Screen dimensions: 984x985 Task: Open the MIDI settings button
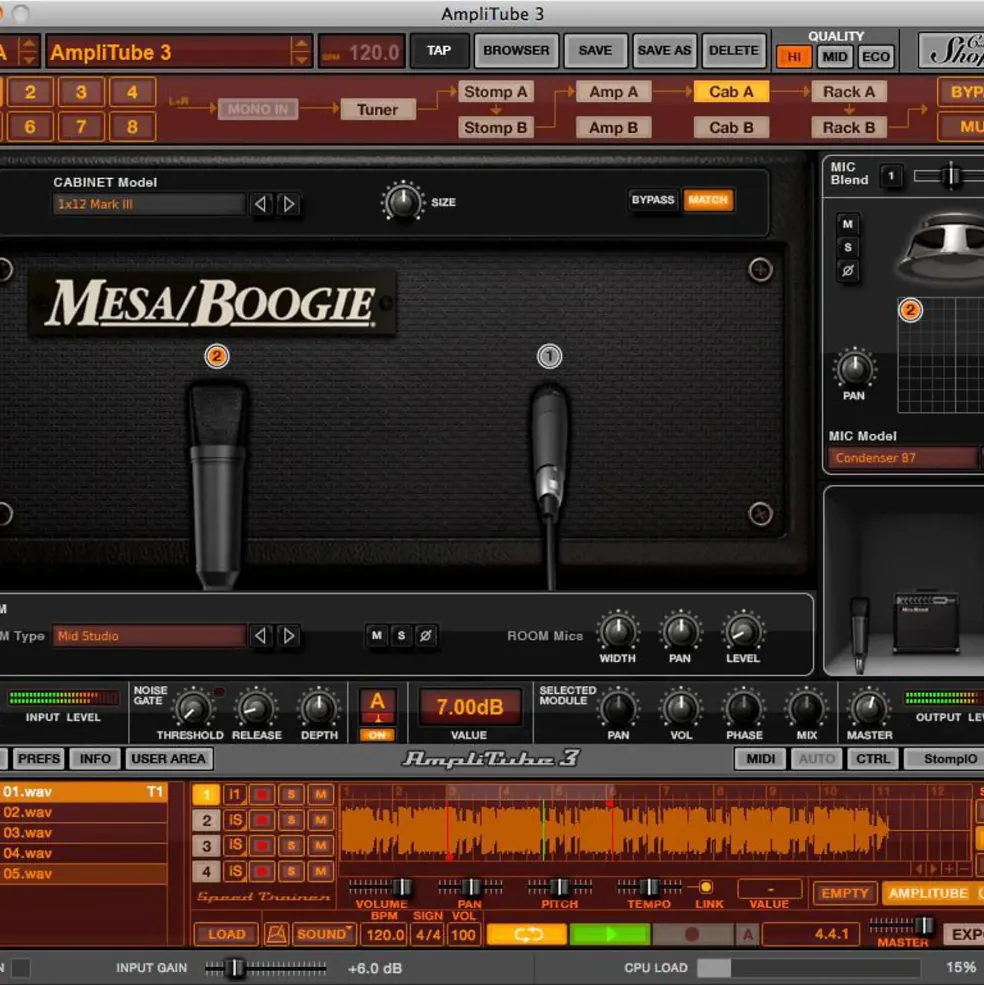[x=760, y=759]
